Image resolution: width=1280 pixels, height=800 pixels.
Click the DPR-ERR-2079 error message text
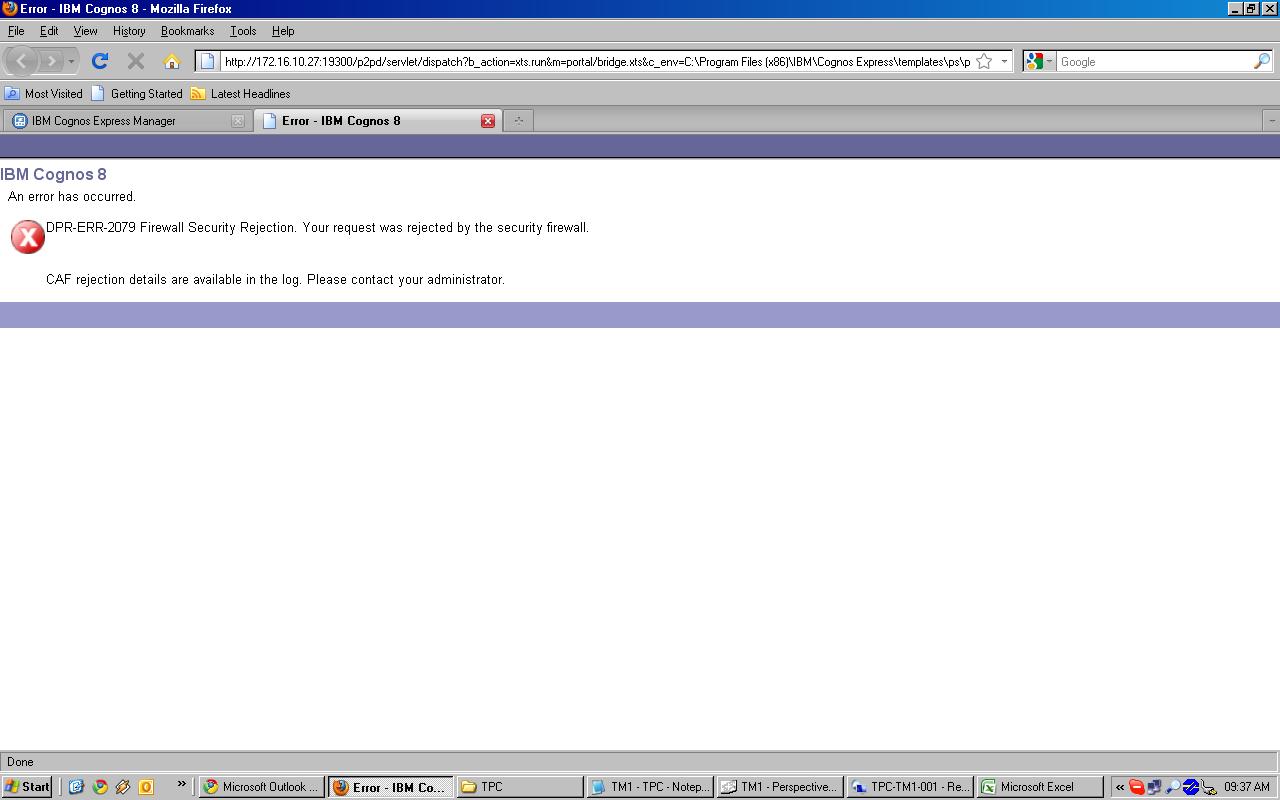pyautogui.click(x=317, y=228)
